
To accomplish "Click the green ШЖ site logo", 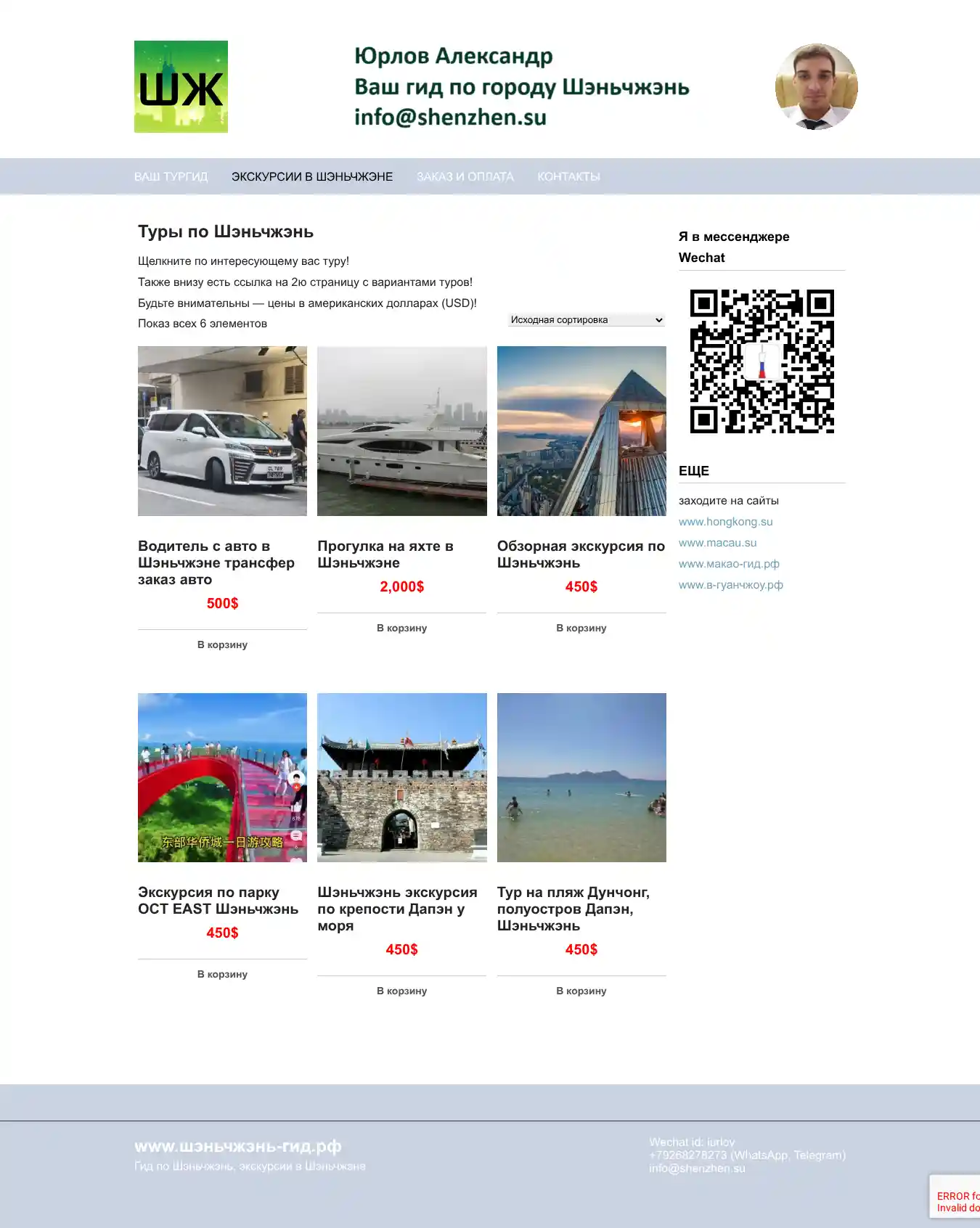I will tap(181, 86).
